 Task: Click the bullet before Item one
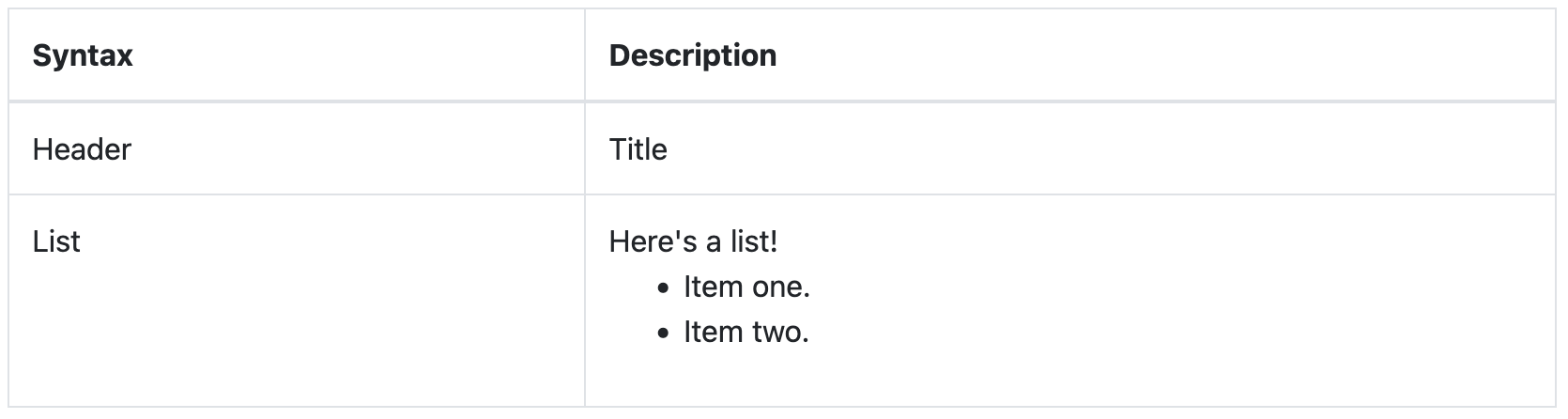[x=665, y=288]
